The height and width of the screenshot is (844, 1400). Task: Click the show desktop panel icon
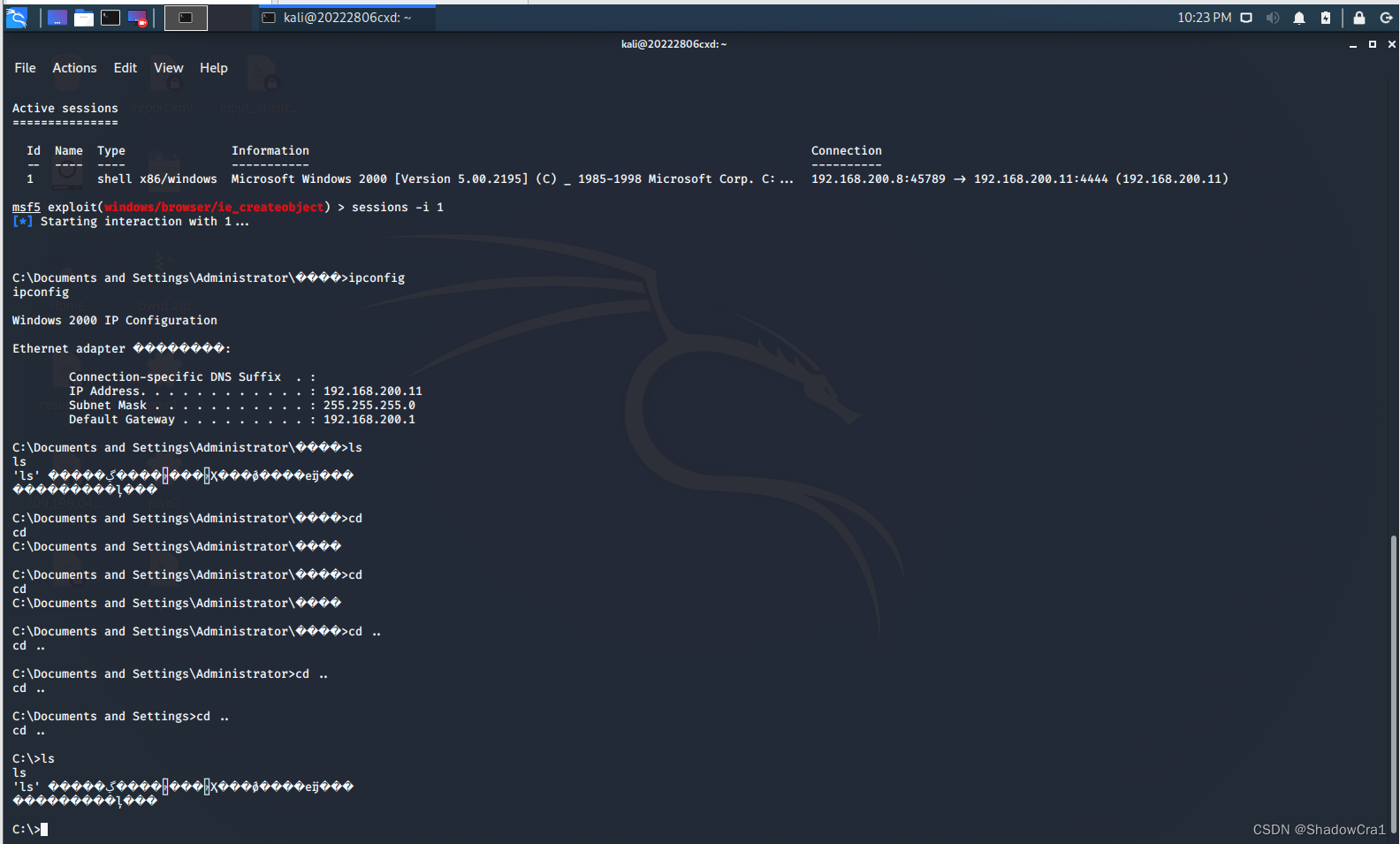(57, 18)
